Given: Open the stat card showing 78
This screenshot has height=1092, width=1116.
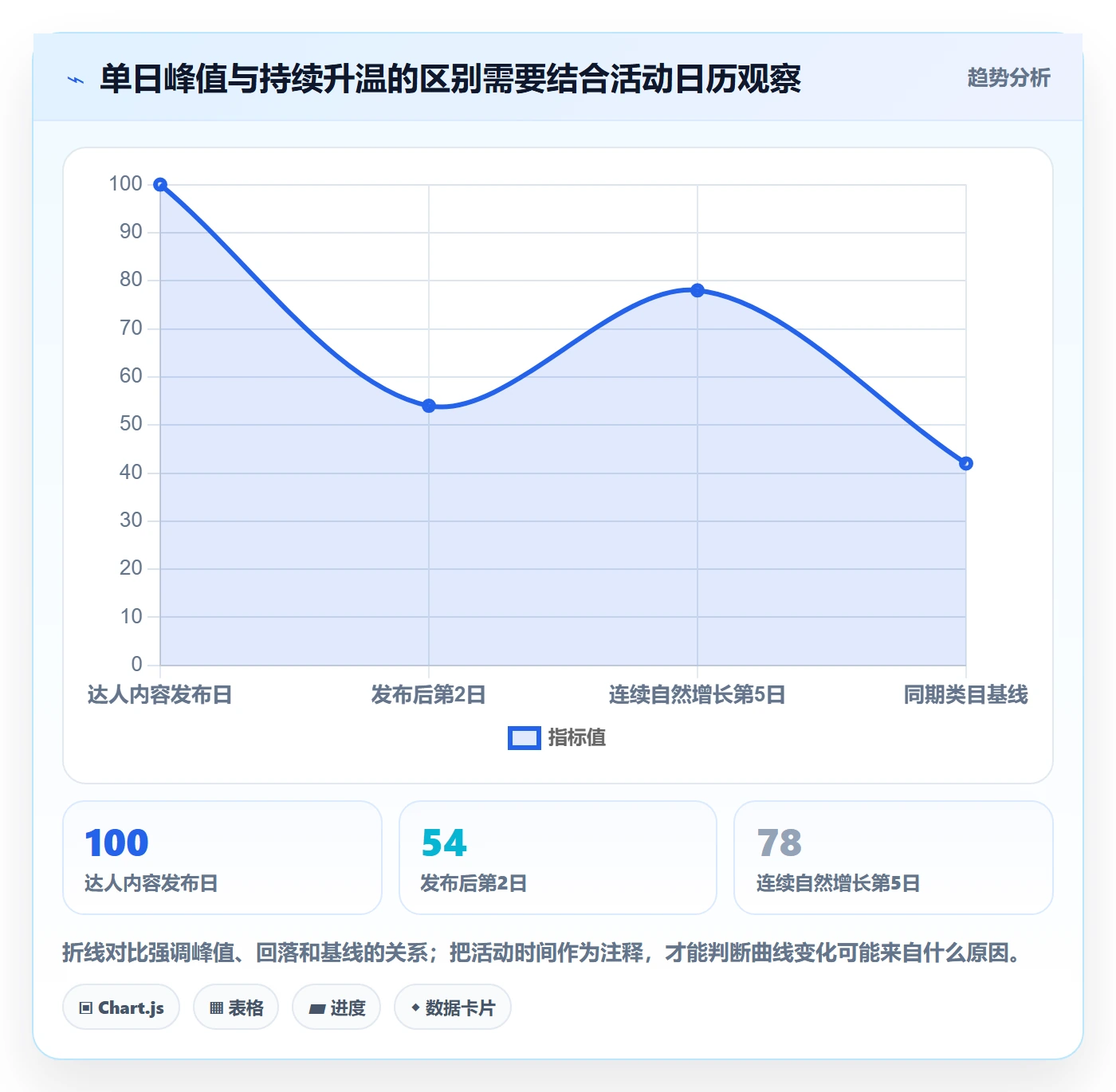Looking at the screenshot, I should [894, 858].
